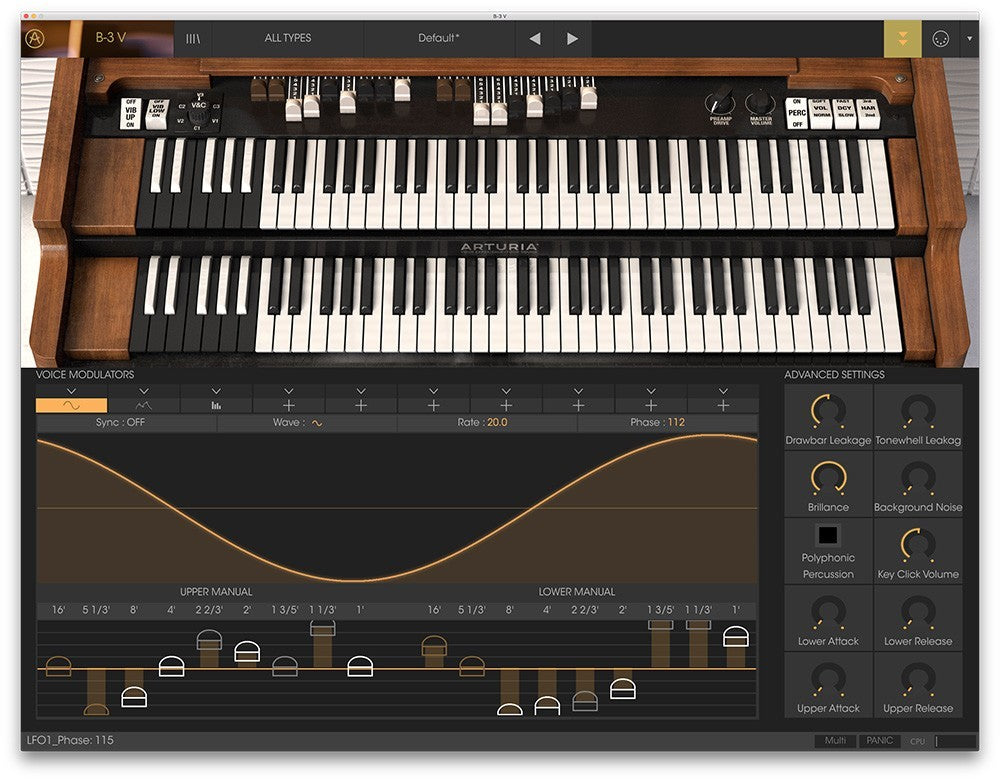Open the preset browser library icon
The height and width of the screenshot is (781, 1000).
pos(193,38)
